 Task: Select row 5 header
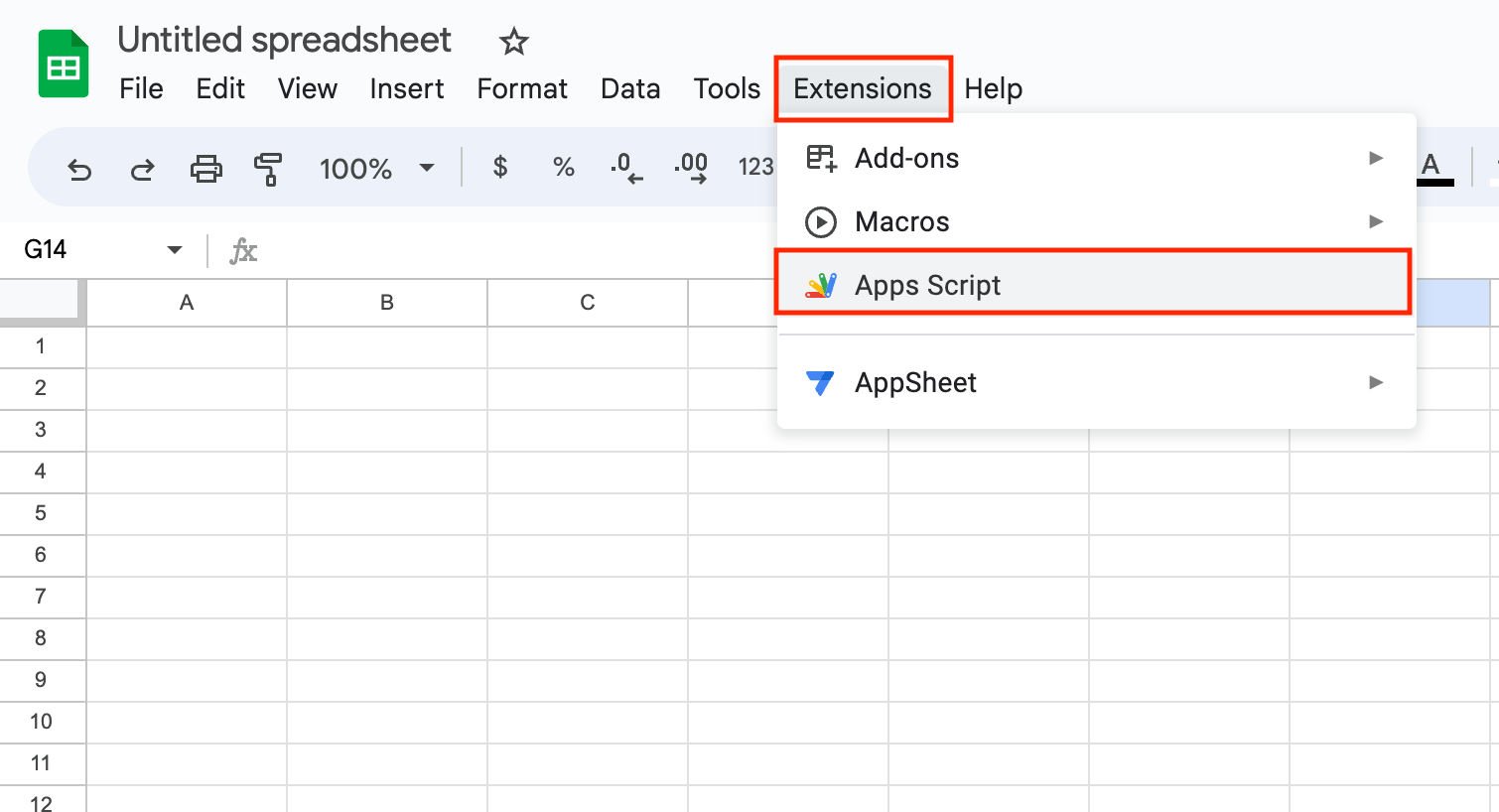click(x=43, y=514)
